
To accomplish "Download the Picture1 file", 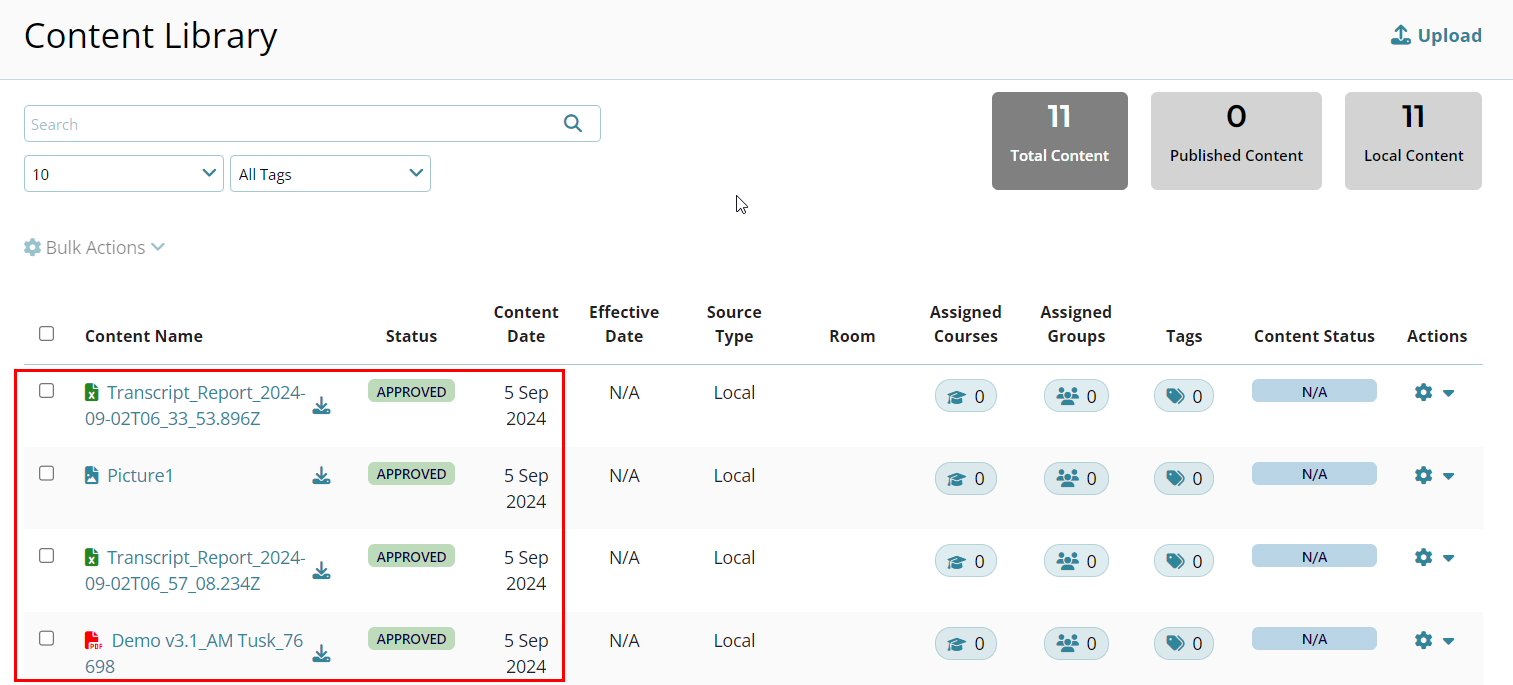I will tap(321, 475).
